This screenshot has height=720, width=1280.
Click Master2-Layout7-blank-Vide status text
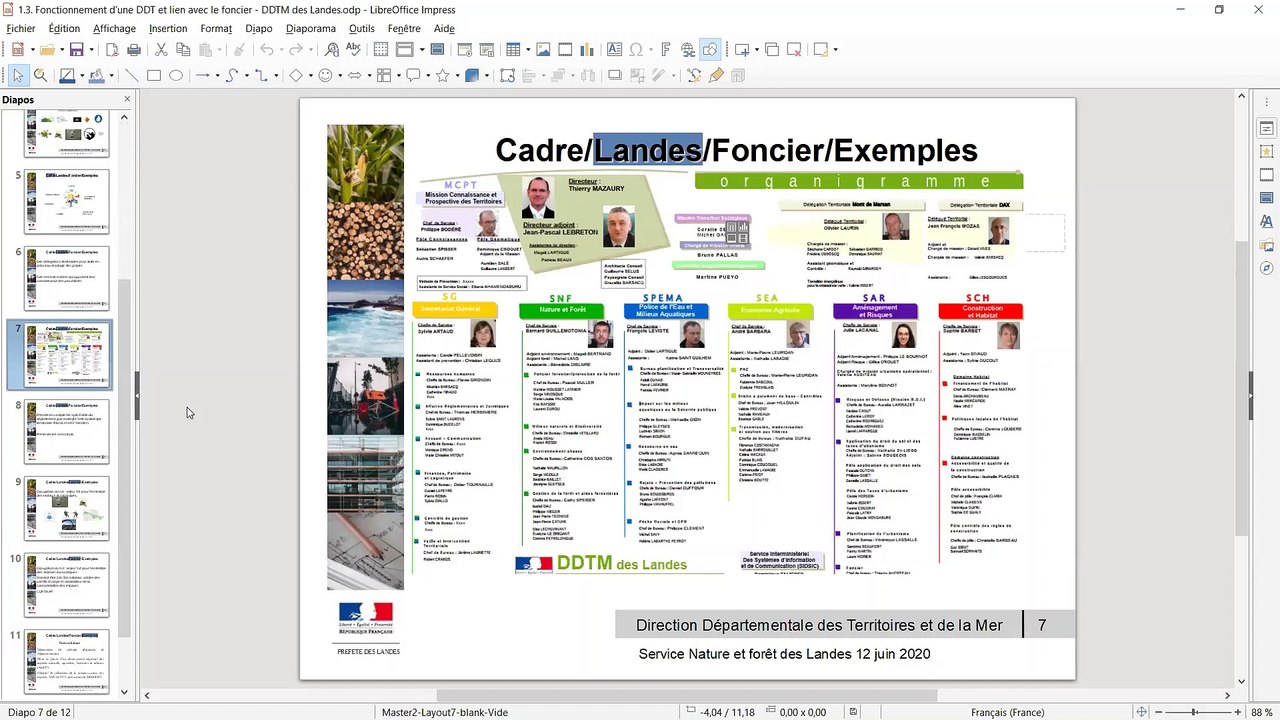(x=445, y=712)
